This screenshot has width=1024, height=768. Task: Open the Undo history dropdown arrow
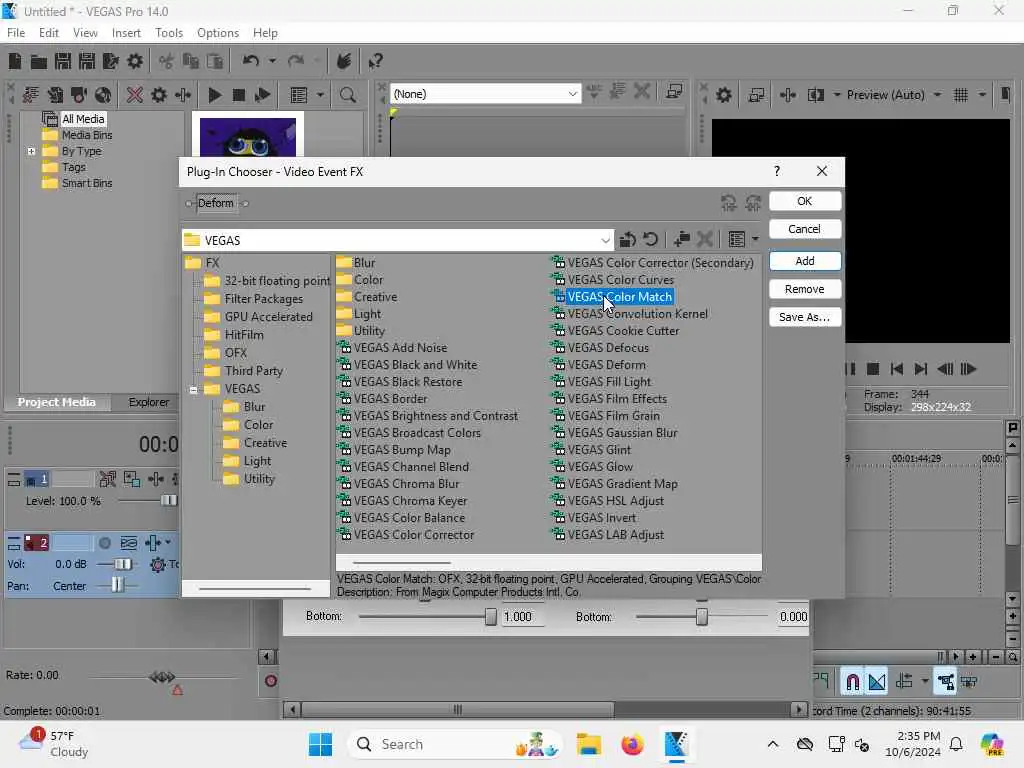[272, 61]
